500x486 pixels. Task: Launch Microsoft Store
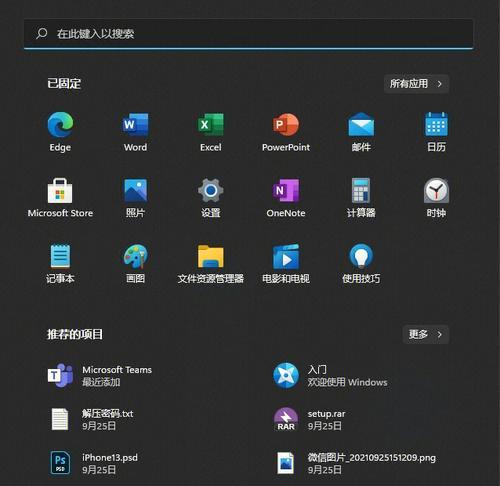pyautogui.click(x=60, y=198)
